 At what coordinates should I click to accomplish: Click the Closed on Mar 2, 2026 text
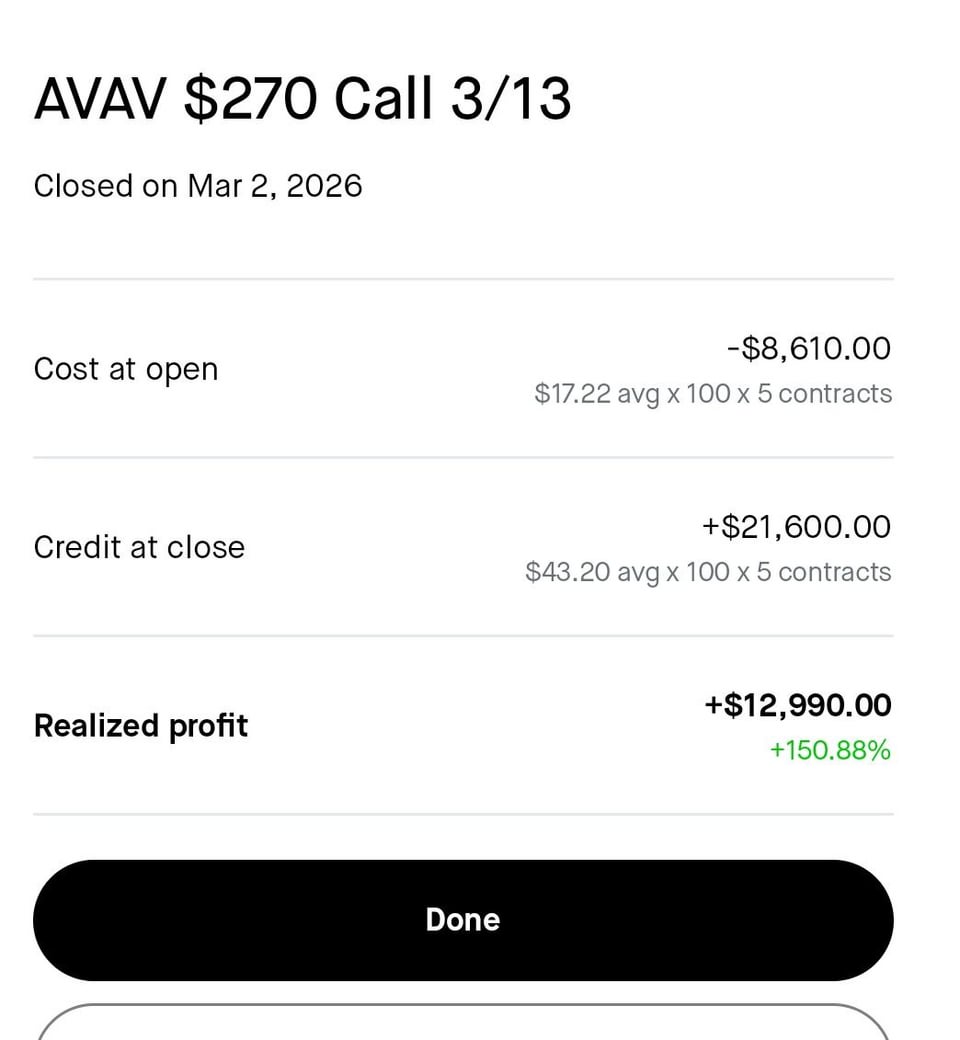coord(198,186)
